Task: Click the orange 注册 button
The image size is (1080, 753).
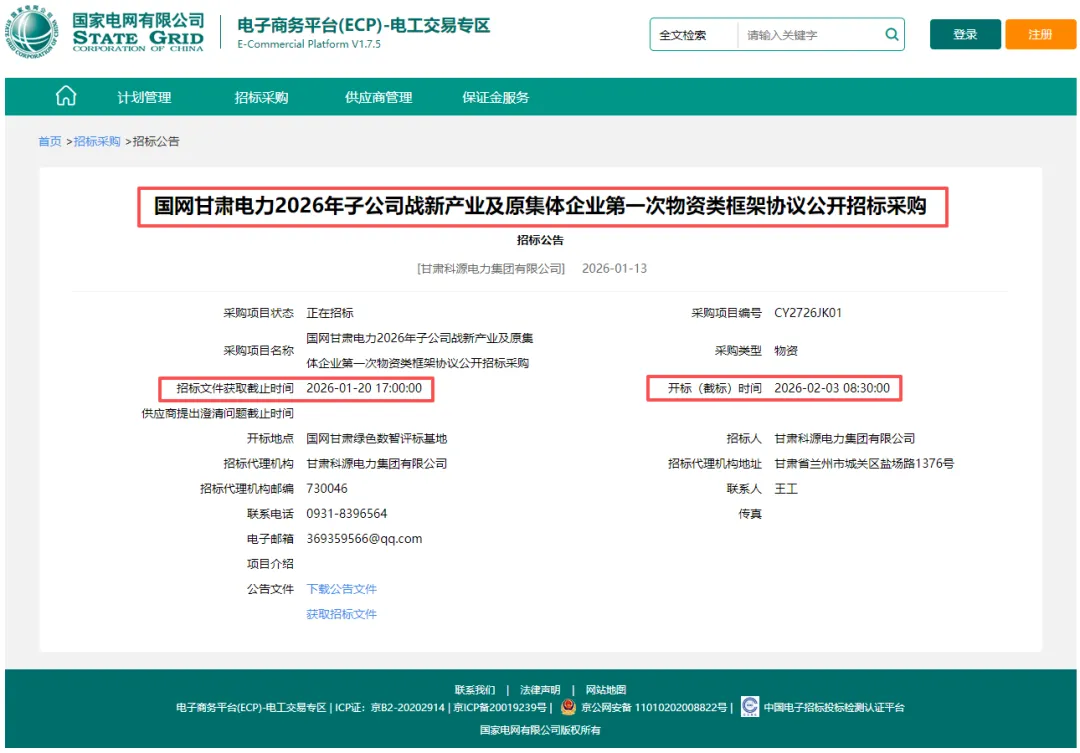Action: 1040,34
